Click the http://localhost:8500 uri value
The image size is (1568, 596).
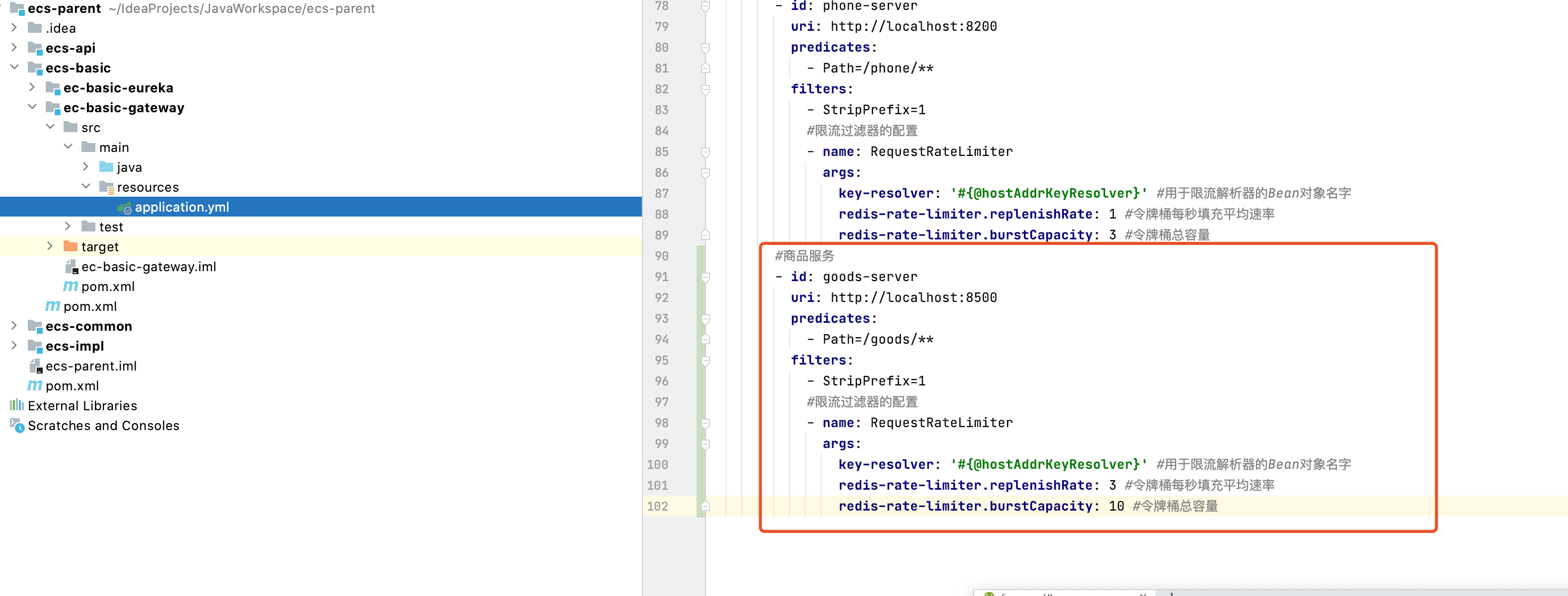click(x=913, y=298)
